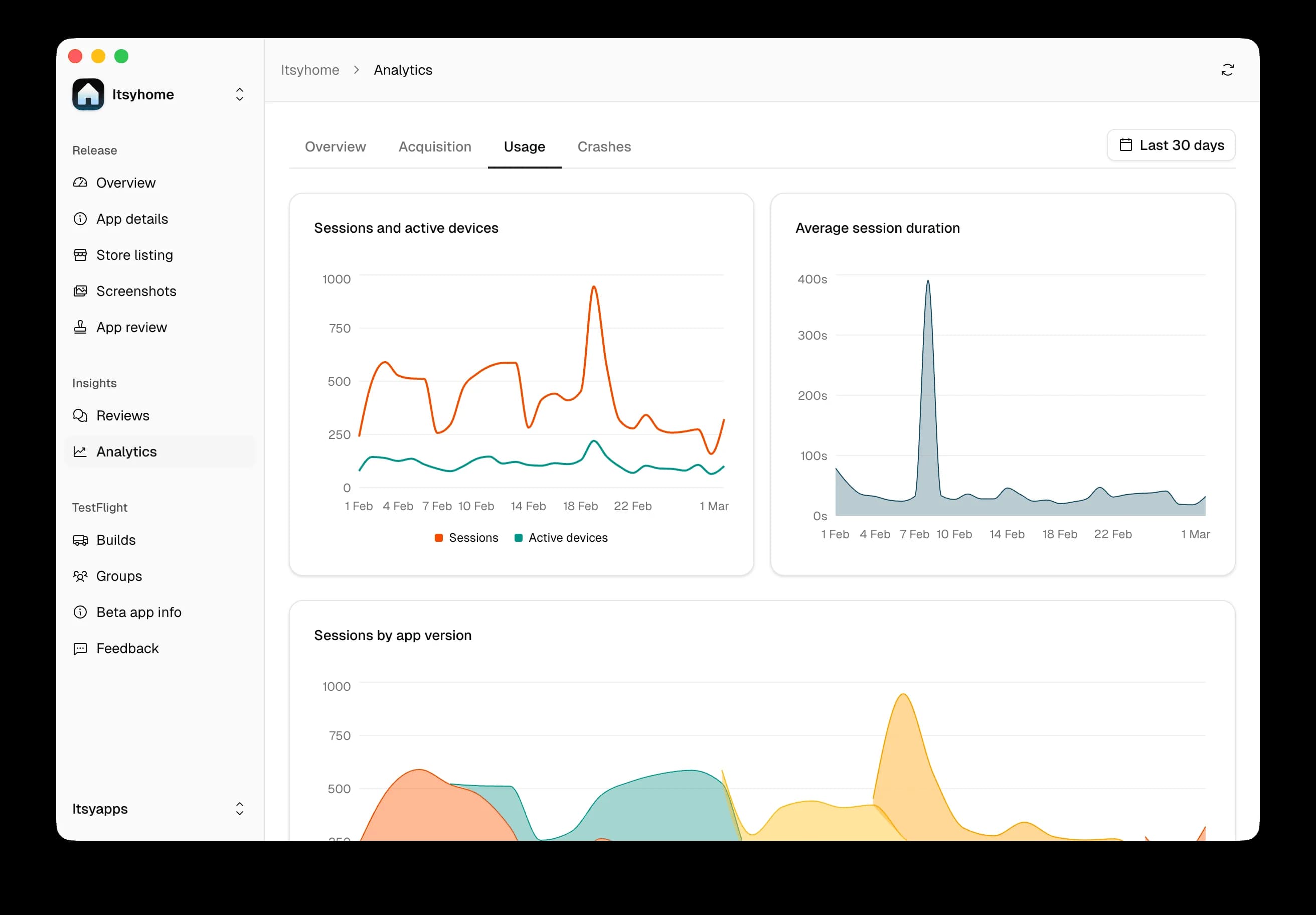Click the Store listing storefront icon
The height and width of the screenshot is (915, 1316).
pos(81,254)
